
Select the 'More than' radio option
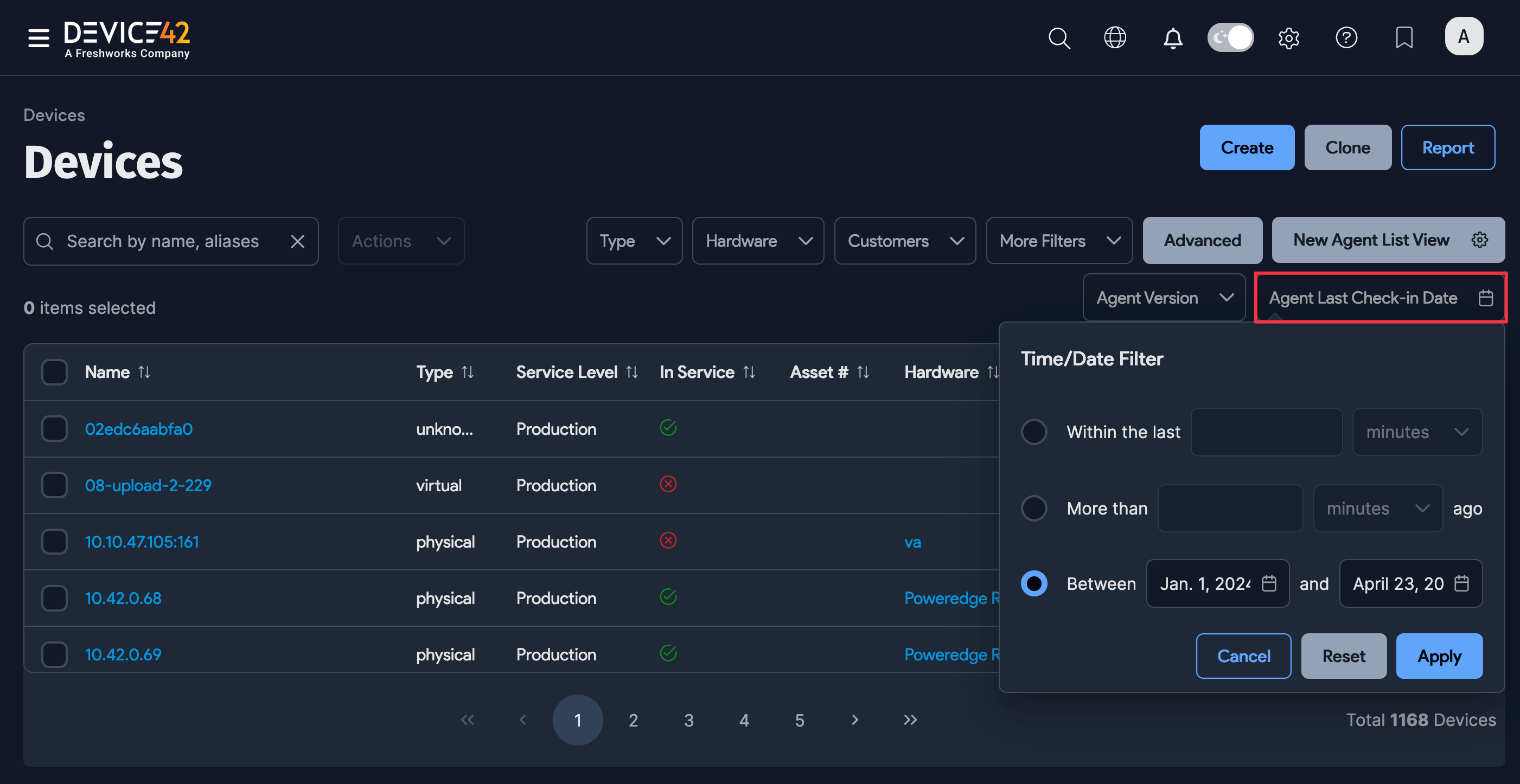click(1034, 509)
